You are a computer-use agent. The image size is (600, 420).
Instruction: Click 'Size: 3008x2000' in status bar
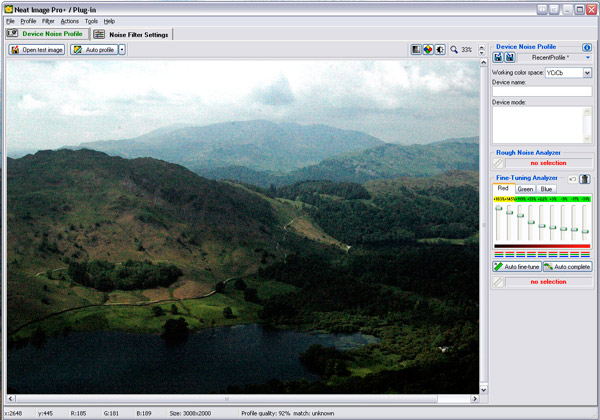coord(190,413)
